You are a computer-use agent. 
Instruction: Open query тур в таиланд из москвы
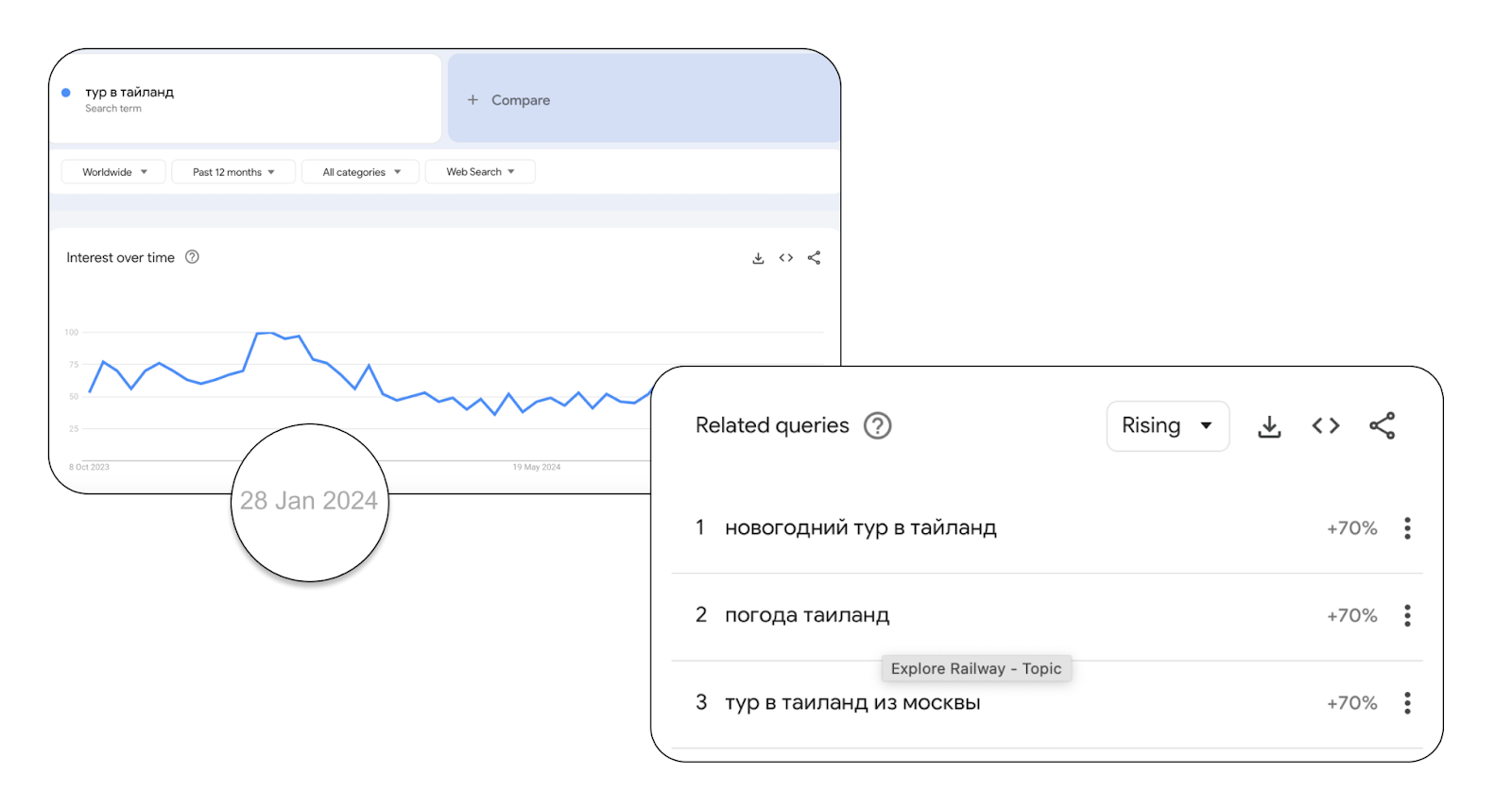click(852, 703)
